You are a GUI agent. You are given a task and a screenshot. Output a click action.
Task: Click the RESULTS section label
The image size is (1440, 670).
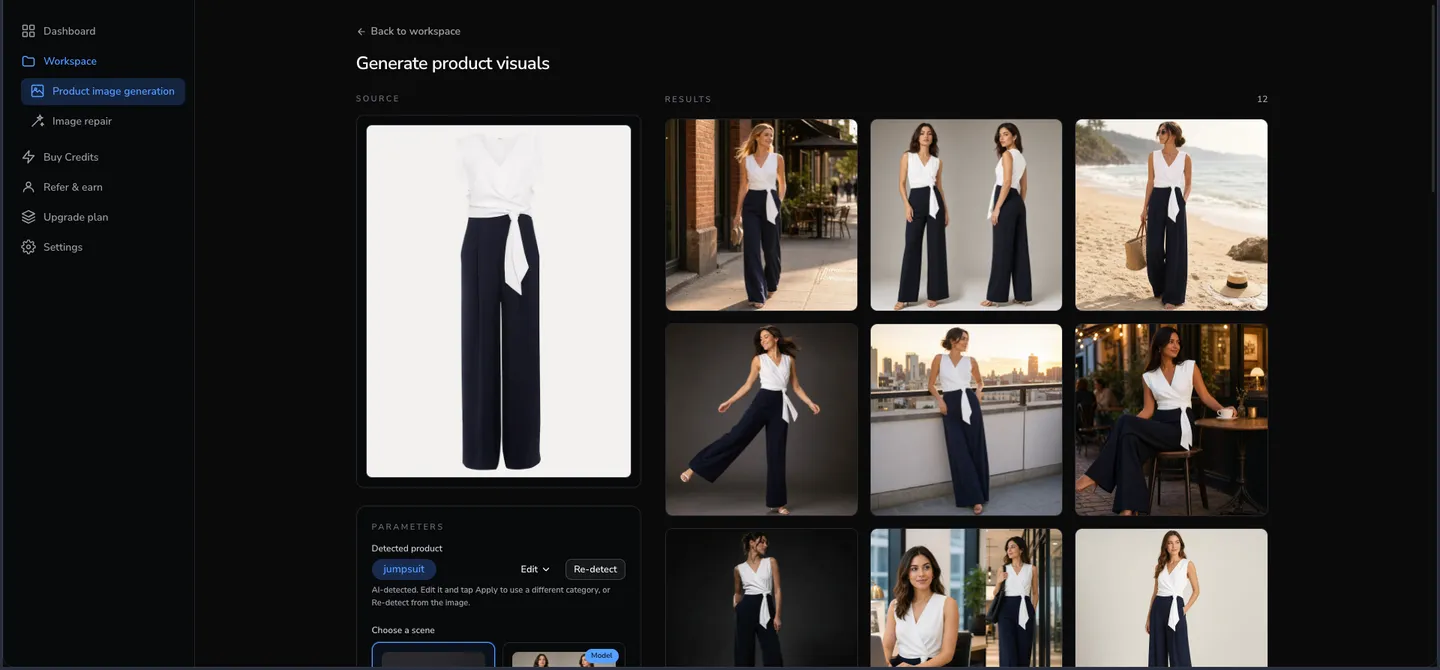[688, 99]
